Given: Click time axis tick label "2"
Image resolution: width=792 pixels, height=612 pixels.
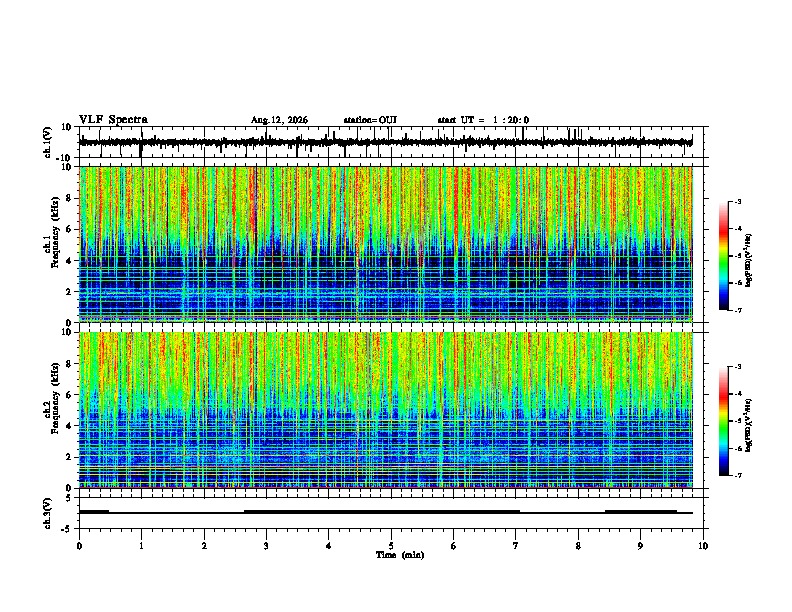Looking at the screenshot, I should pos(204,546).
